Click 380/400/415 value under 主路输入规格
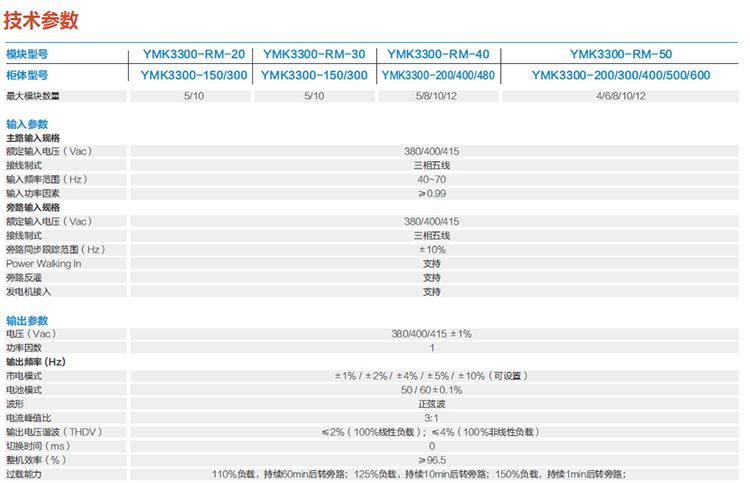 (x=431, y=152)
